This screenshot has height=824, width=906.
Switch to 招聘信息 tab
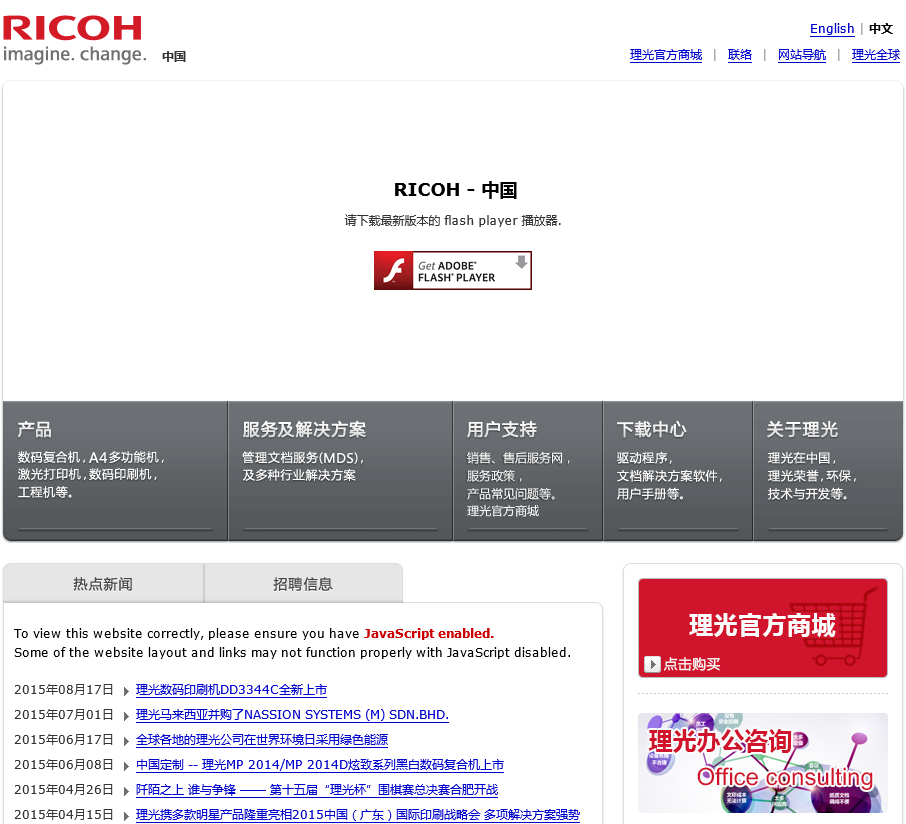[x=303, y=584]
